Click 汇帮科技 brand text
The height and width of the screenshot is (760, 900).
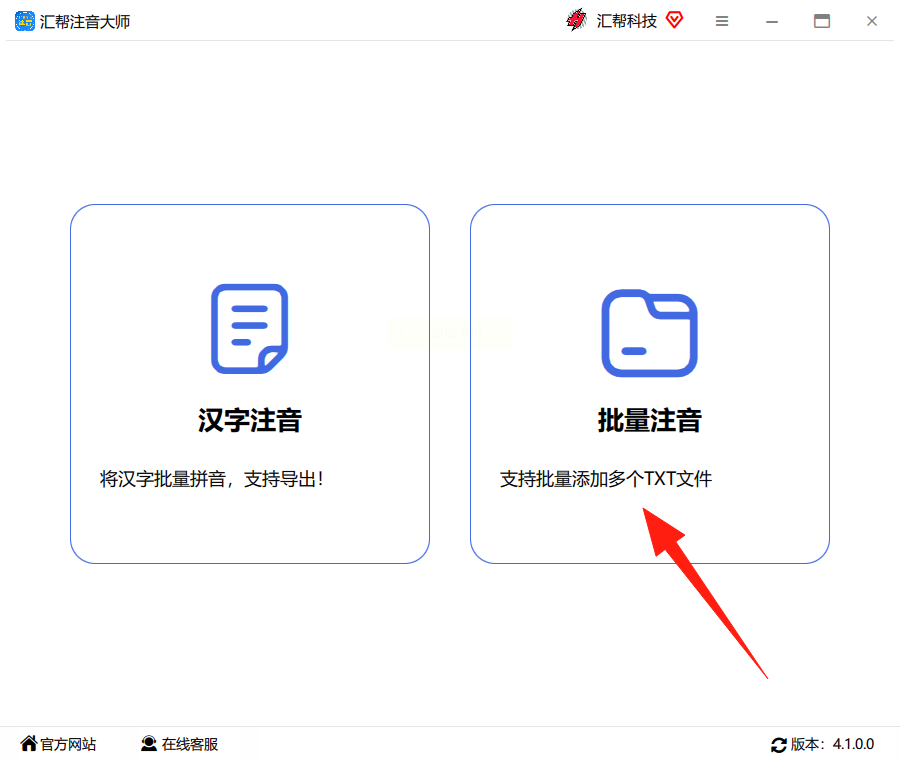627,21
